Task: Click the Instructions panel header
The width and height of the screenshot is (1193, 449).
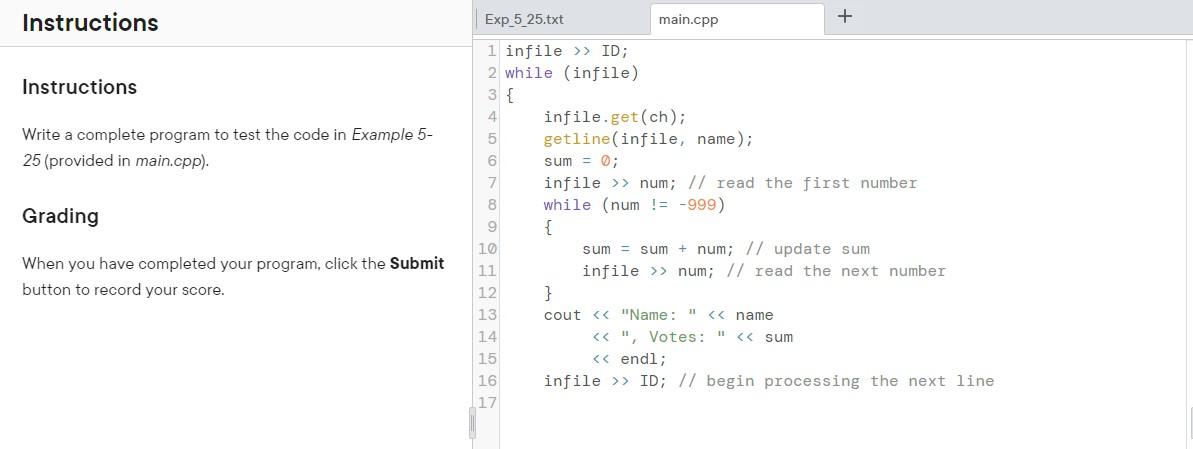Action: pyautogui.click(x=91, y=23)
